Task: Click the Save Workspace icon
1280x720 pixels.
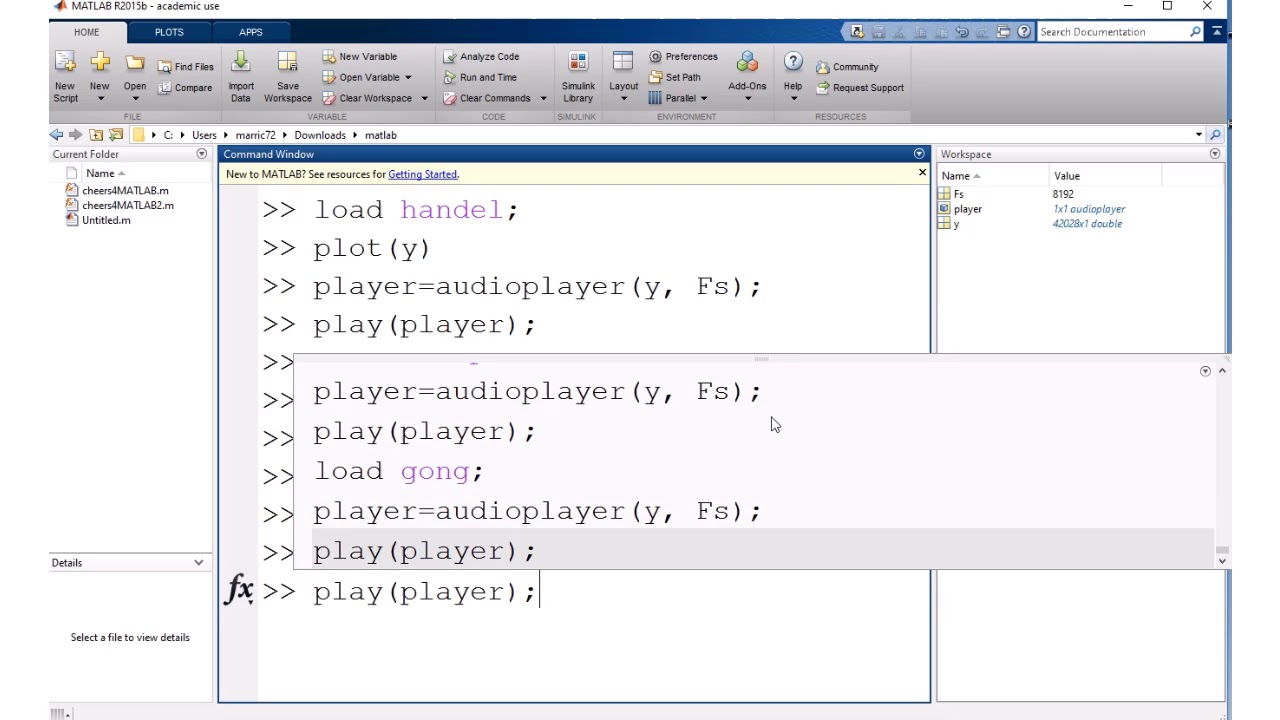Action: (x=287, y=63)
